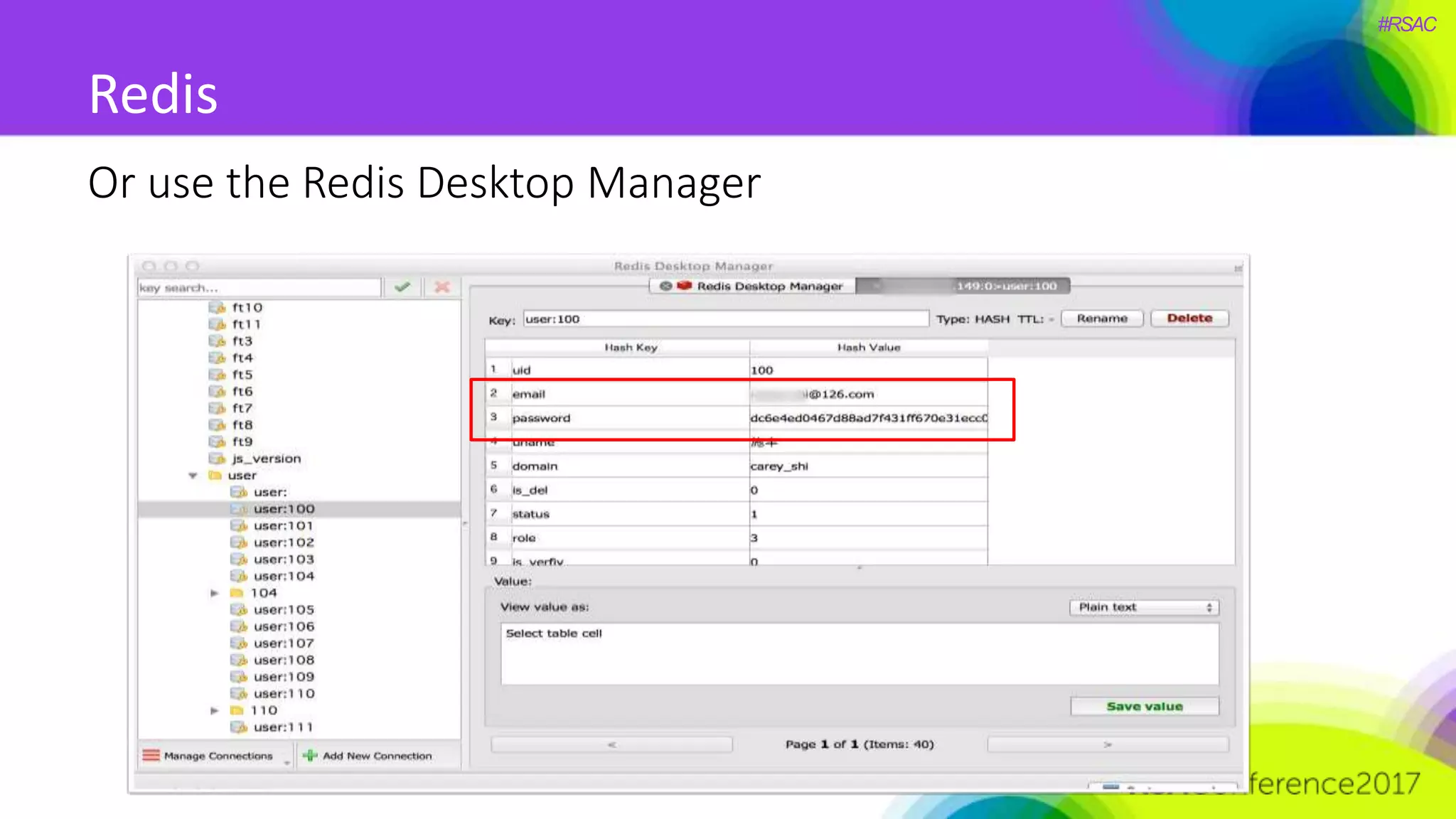Click the ft11 key icon
Image resolution: width=1456 pixels, height=819 pixels.
217,324
